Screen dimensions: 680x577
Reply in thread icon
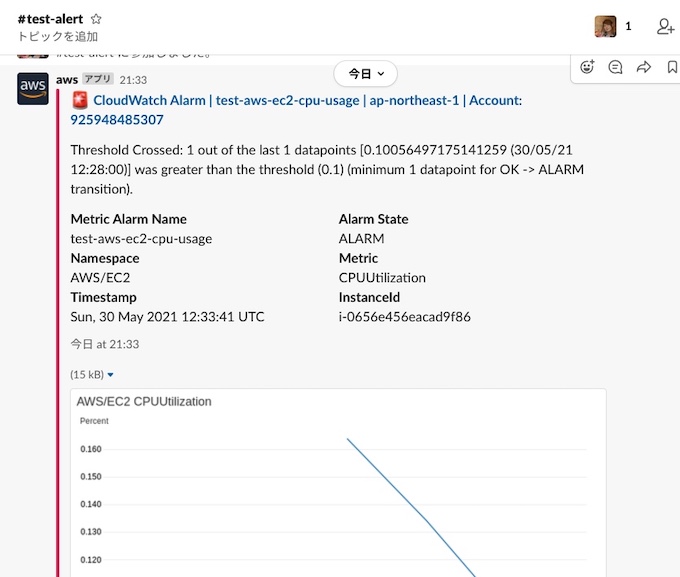click(615, 67)
